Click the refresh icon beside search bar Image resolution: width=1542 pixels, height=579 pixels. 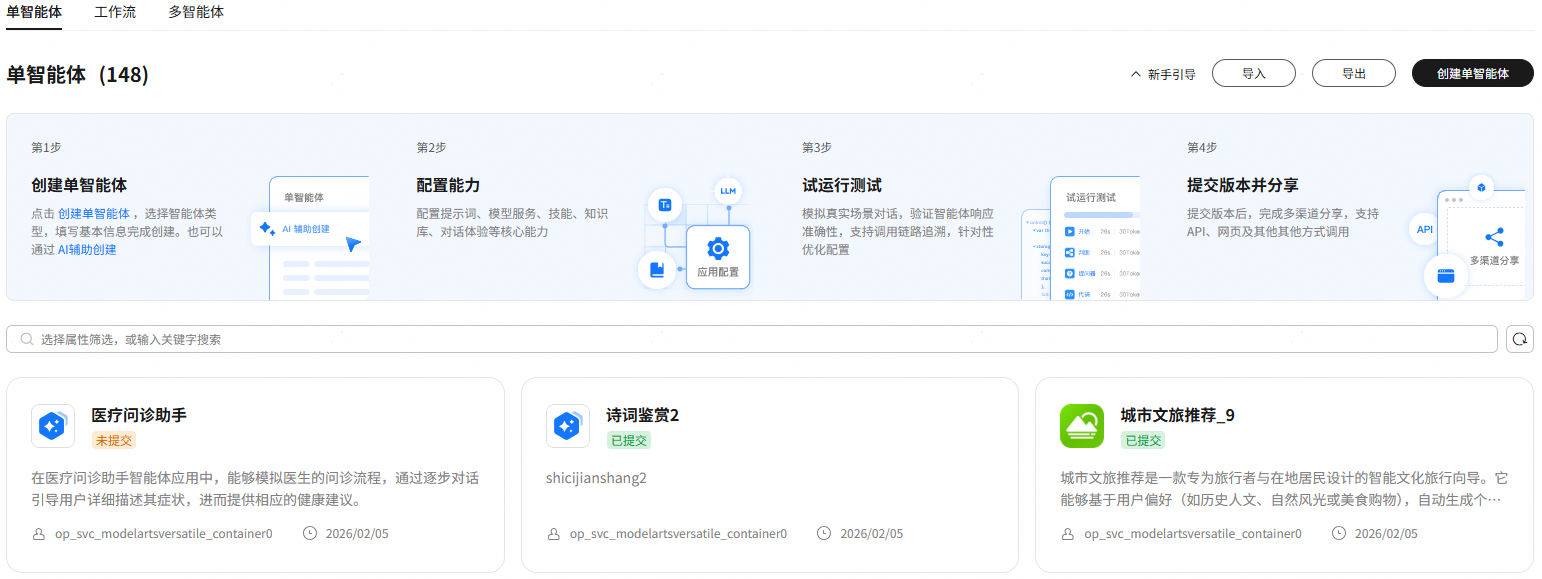[1519, 339]
